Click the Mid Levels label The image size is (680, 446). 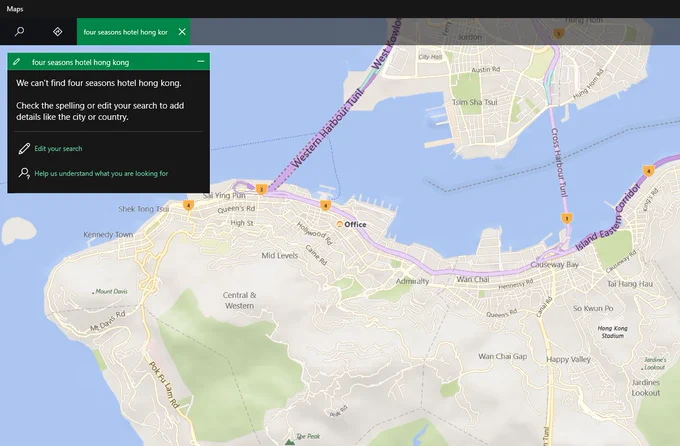[280, 256]
